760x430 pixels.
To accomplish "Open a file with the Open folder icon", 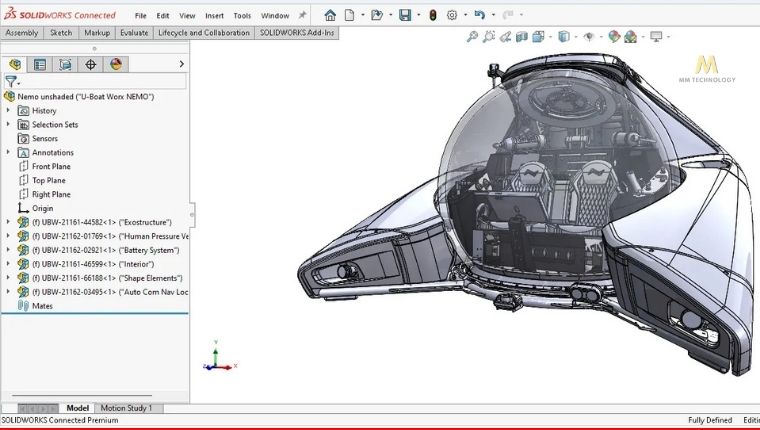I will tap(377, 16).
